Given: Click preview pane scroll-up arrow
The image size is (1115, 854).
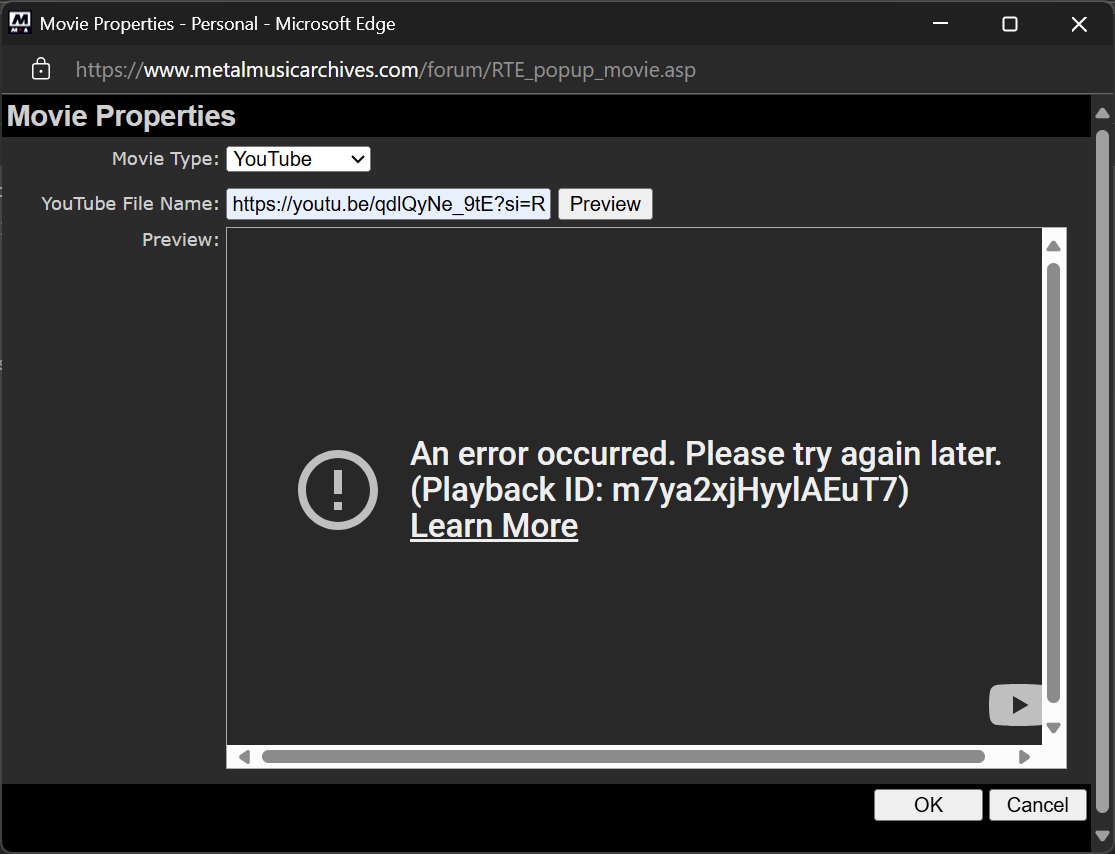Looking at the screenshot, I should [1054, 246].
